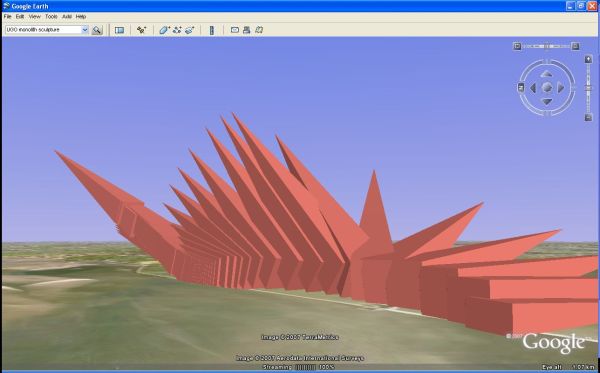Screen dimensions: 600x373
Task: Toggle the sidebar panel icon
Action: 119,30
